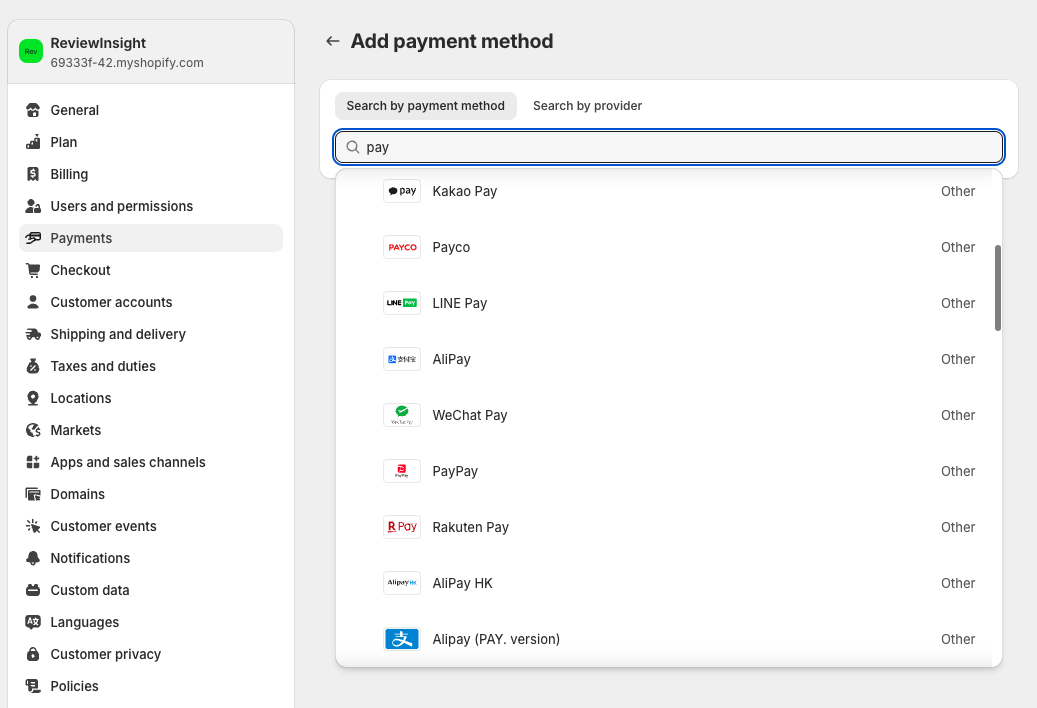The width and height of the screenshot is (1037, 708).
Task: Click the Markets globe icon
Action: [33, 430]
